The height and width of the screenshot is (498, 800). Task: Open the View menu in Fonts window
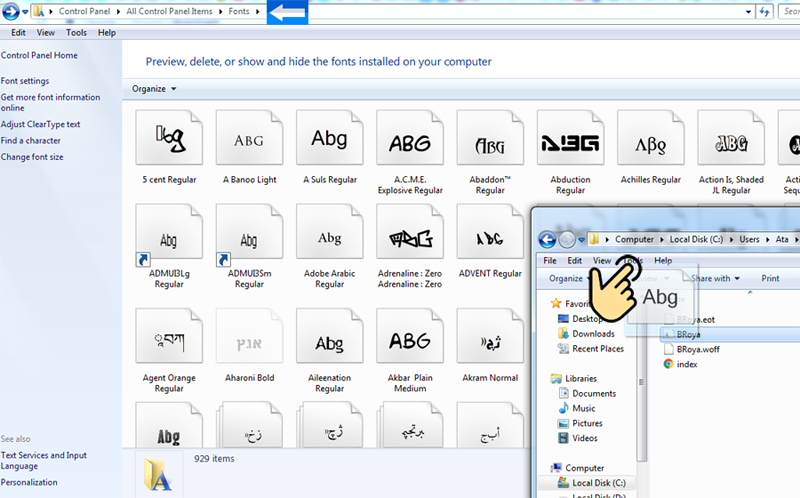pos(45,33)
